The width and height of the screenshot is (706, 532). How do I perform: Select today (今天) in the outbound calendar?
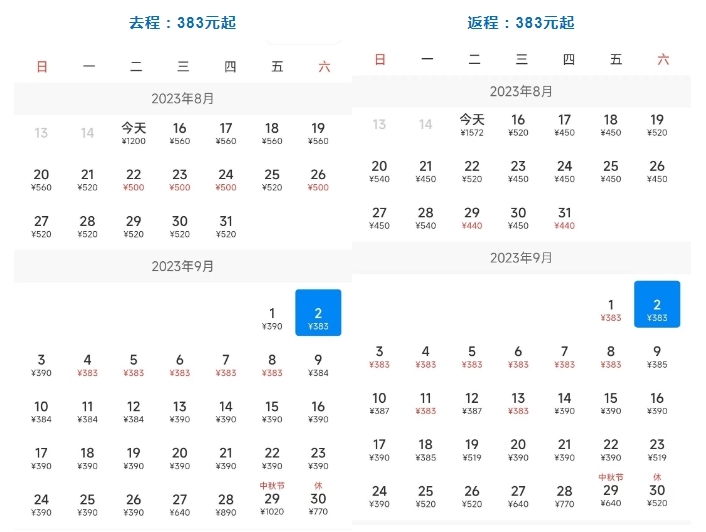point(134,133)
